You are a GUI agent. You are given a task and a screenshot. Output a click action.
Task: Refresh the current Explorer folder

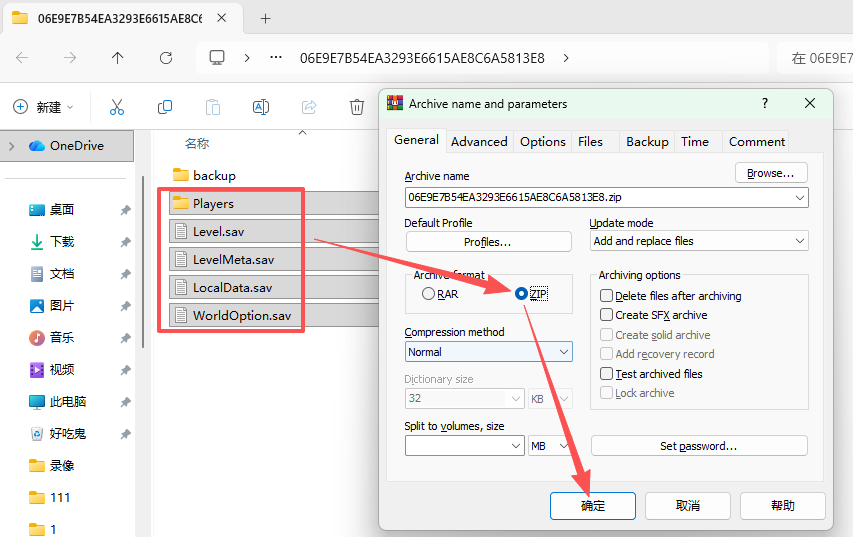(x=166, y=58)
